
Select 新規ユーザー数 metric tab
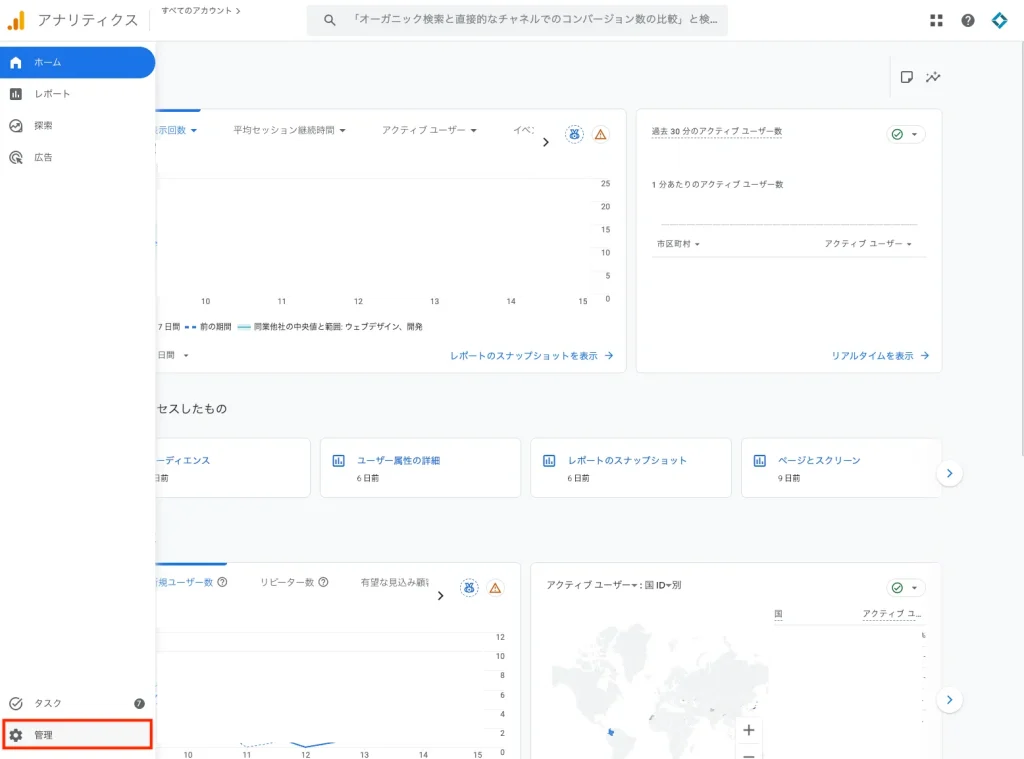coord(185,582)
